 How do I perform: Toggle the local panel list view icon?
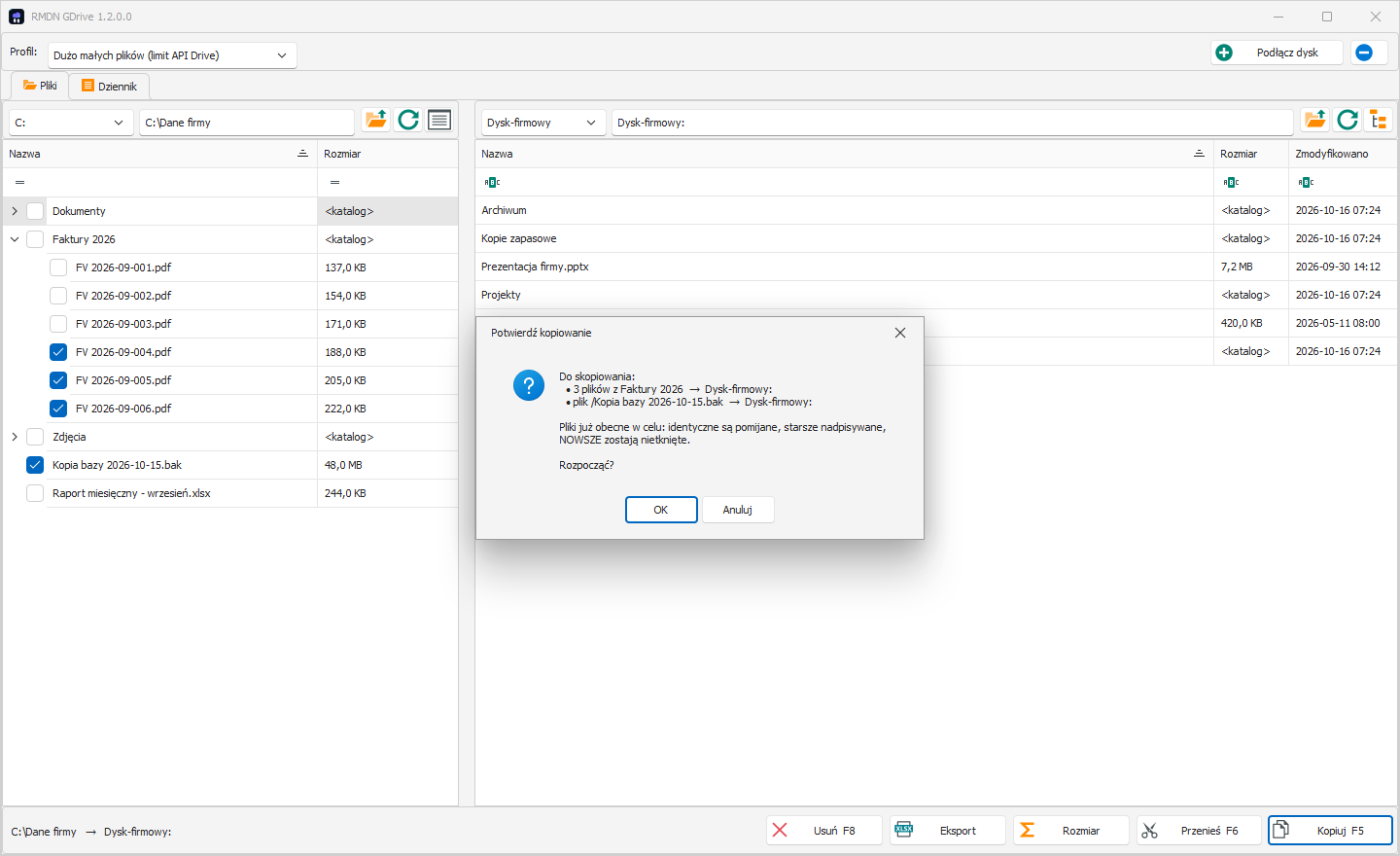pyautogui.click(x=439, y=120)
